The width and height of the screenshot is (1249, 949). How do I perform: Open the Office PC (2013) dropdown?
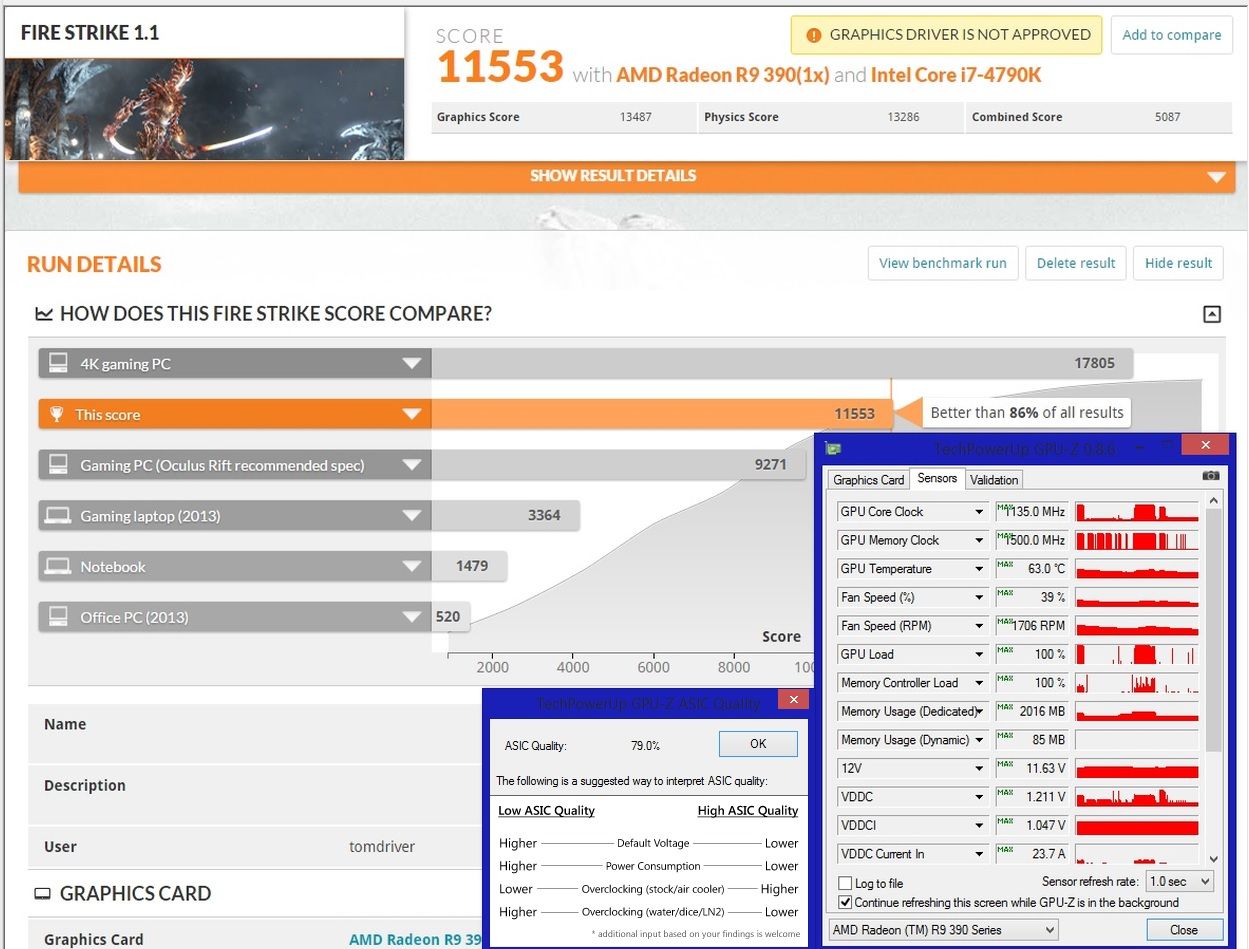pyautogui.click(x=411, y=616)
